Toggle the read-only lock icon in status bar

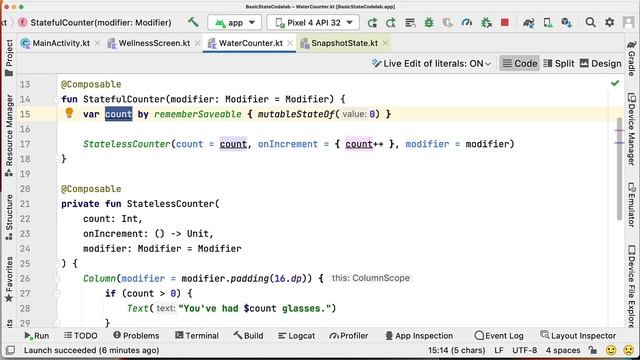pos(593,350)
